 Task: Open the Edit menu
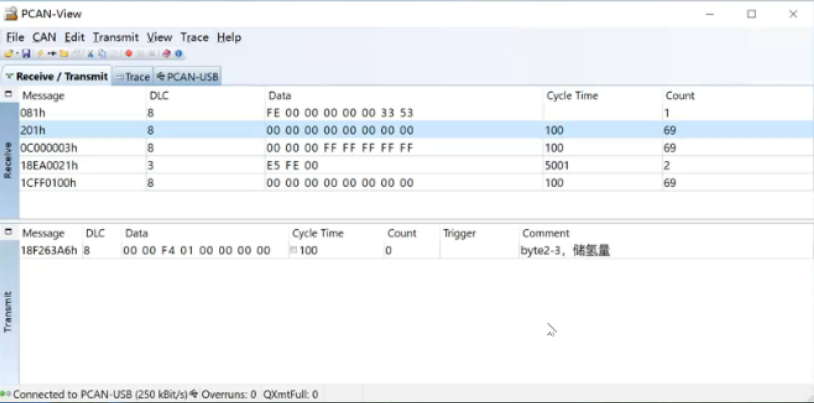(74, 37)
